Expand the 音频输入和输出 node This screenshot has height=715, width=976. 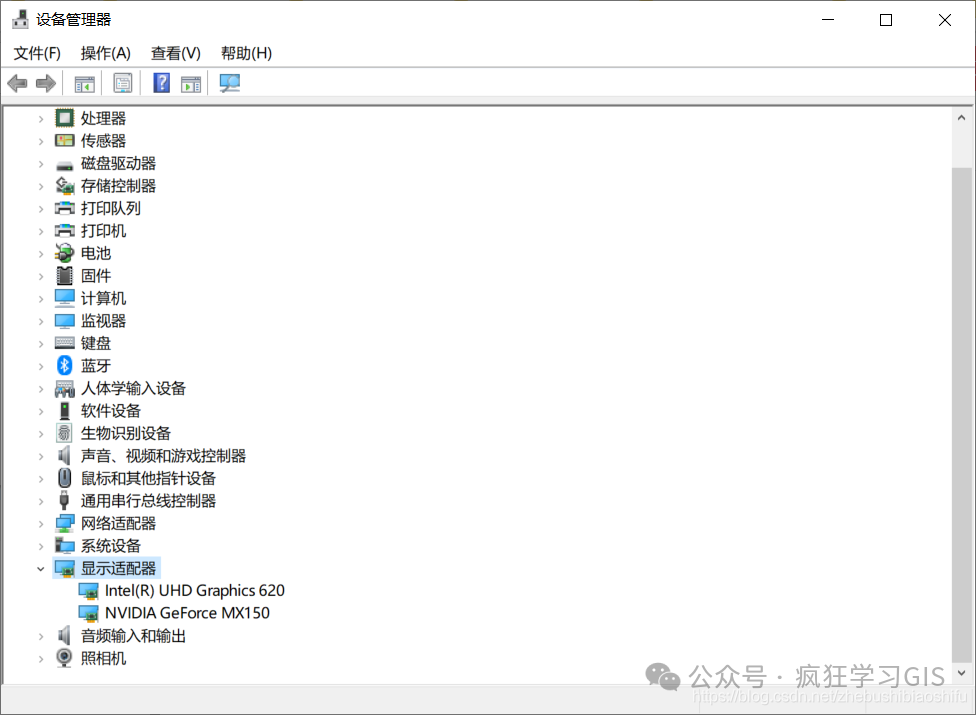41,636
